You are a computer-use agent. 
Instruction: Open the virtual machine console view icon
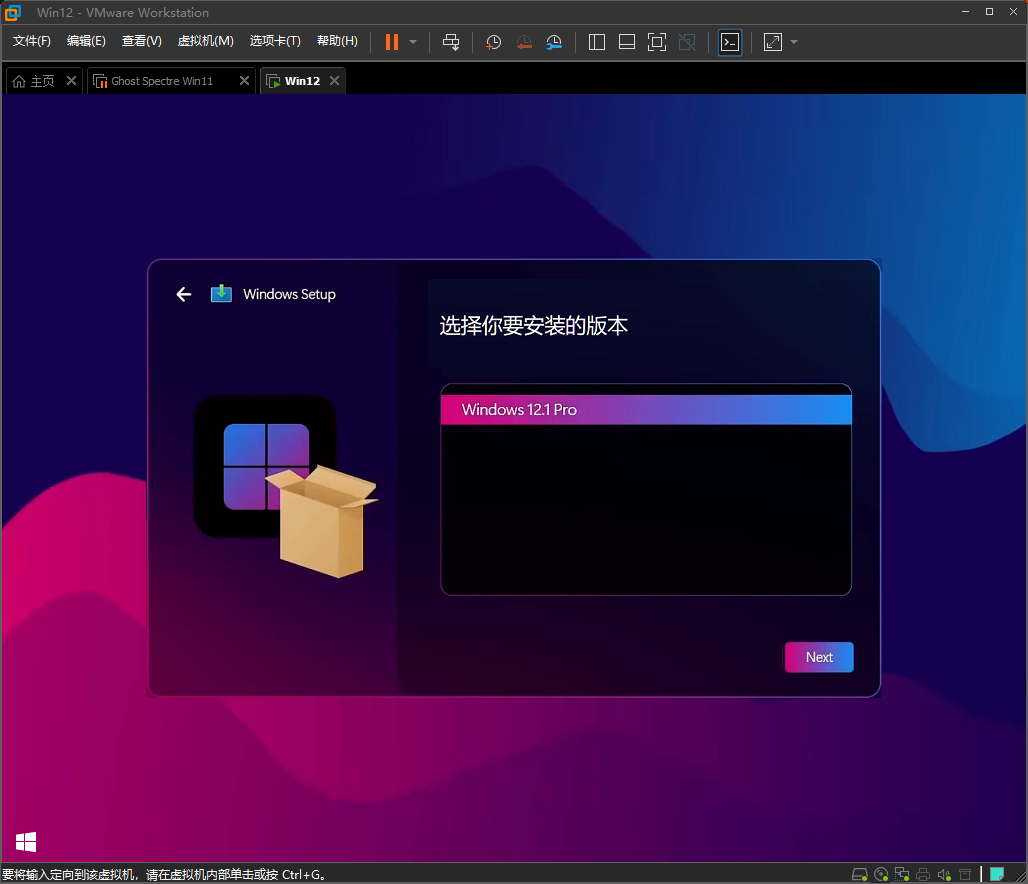coord(729,42)
